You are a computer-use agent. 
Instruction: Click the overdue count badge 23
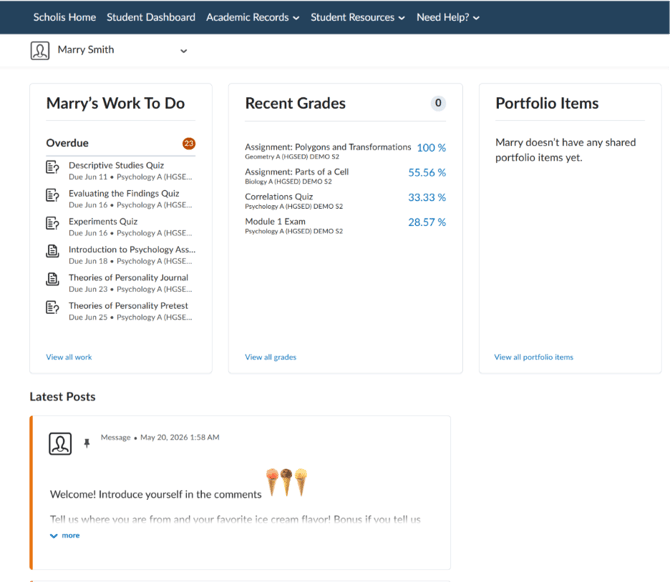(189, 144)
